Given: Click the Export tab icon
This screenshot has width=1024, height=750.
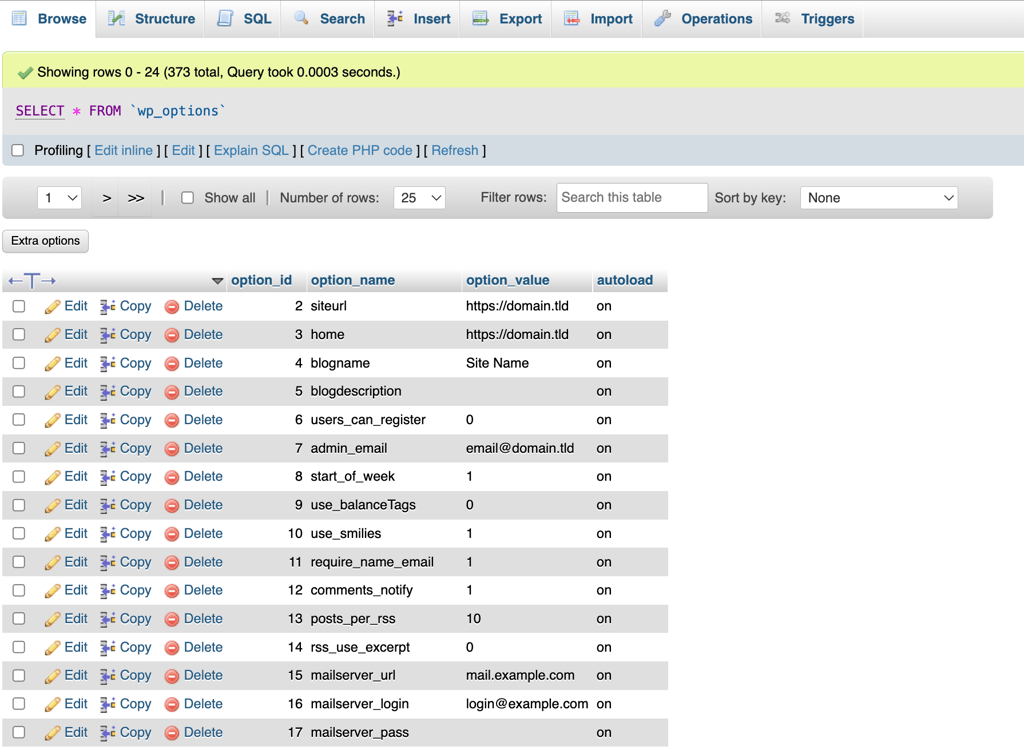Looking at the screenshot, I should (x=481, y=18).
